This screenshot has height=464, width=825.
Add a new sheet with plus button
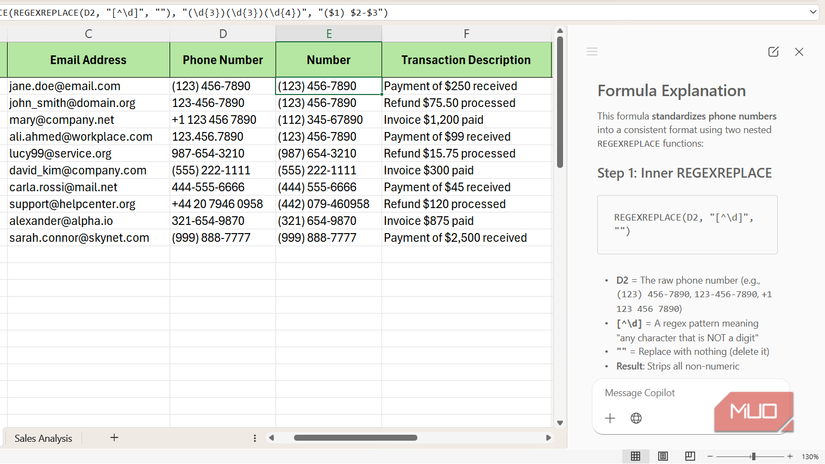pyautogui.click(x=114, y=438)
